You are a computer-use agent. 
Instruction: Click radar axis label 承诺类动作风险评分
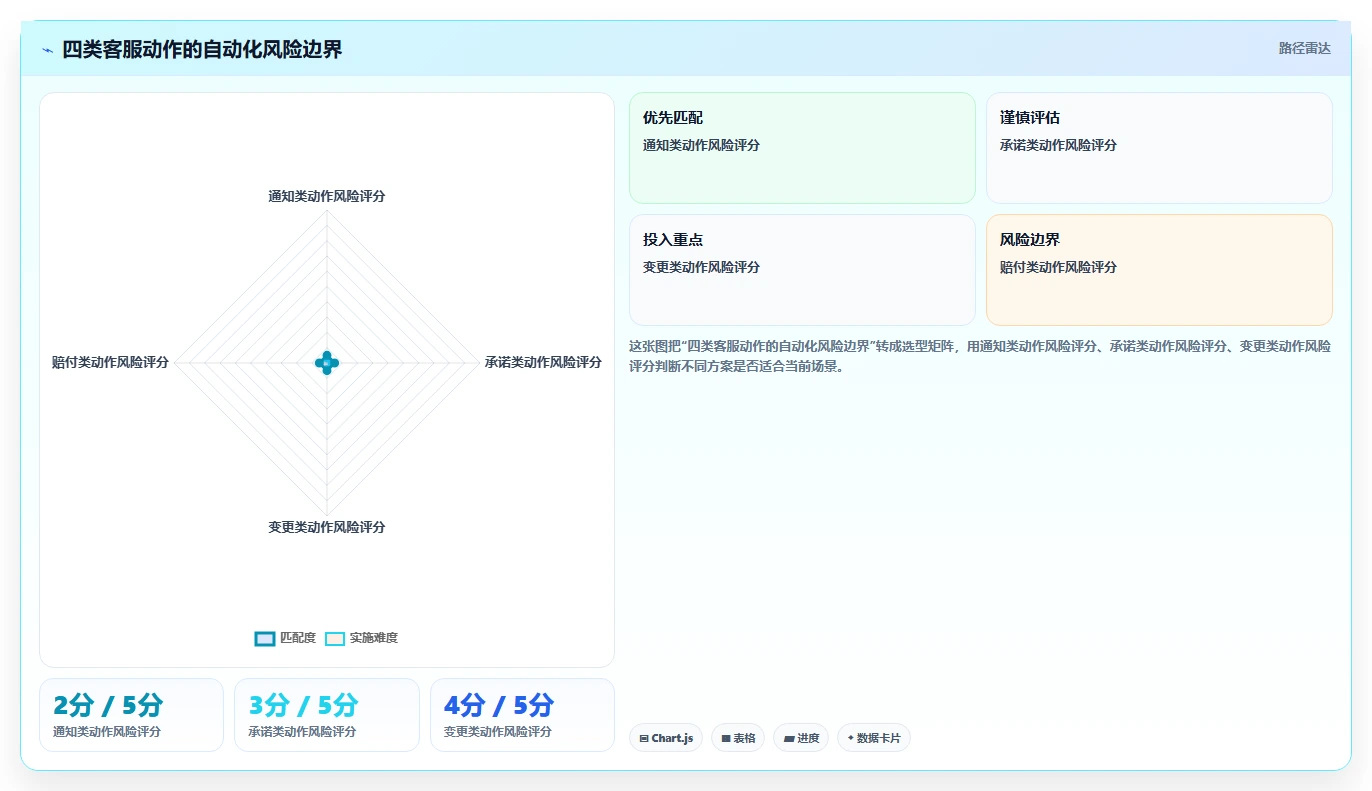[x=543, y=362]
